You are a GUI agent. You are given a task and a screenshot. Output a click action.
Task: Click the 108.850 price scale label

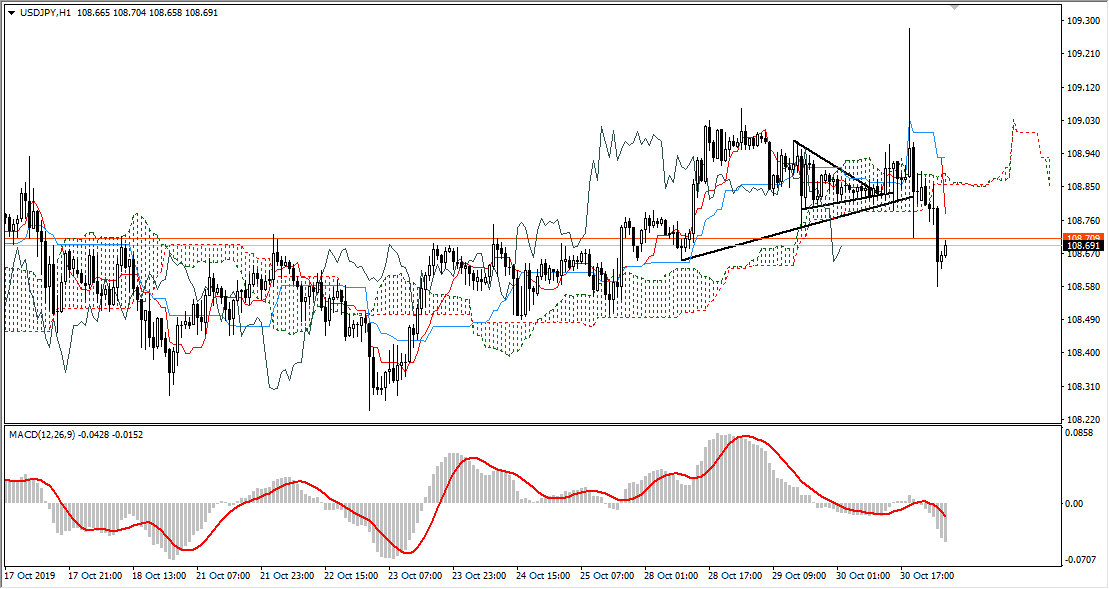1082,187
